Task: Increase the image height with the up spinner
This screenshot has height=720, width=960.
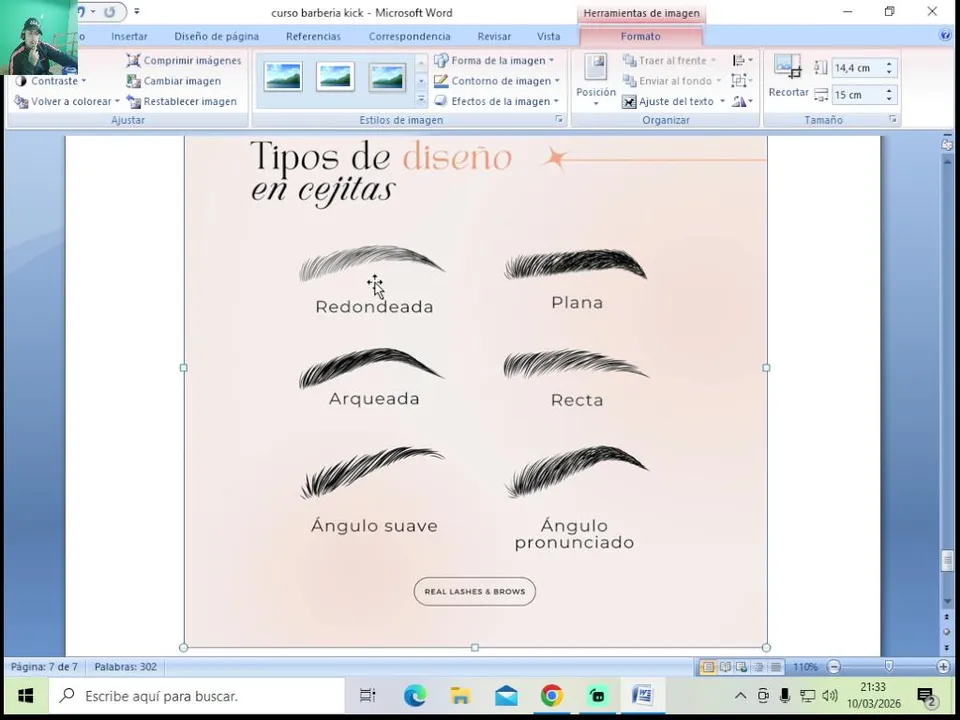Action: 889,64
